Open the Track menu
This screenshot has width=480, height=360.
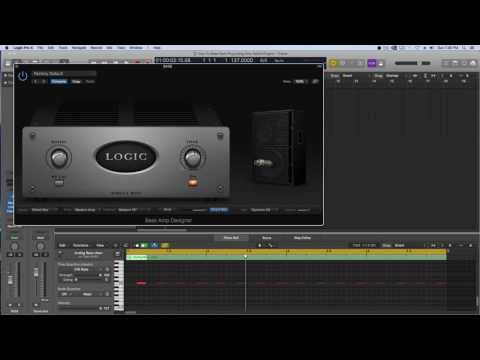63,48
